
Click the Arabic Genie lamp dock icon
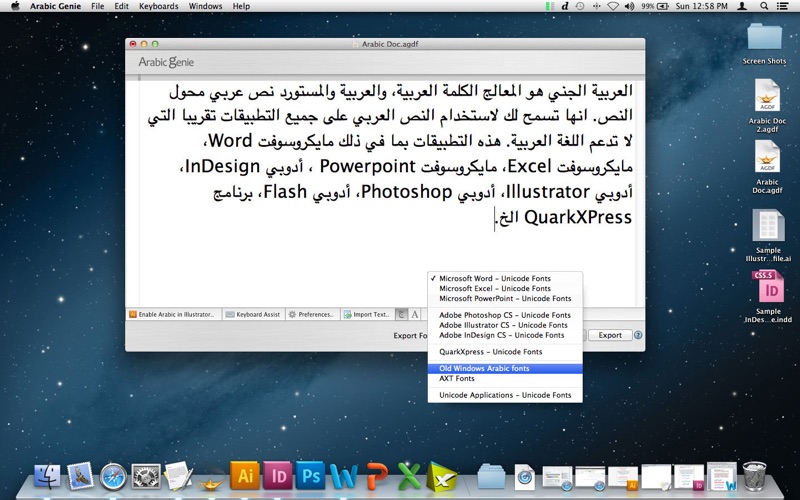click(212, 477)
